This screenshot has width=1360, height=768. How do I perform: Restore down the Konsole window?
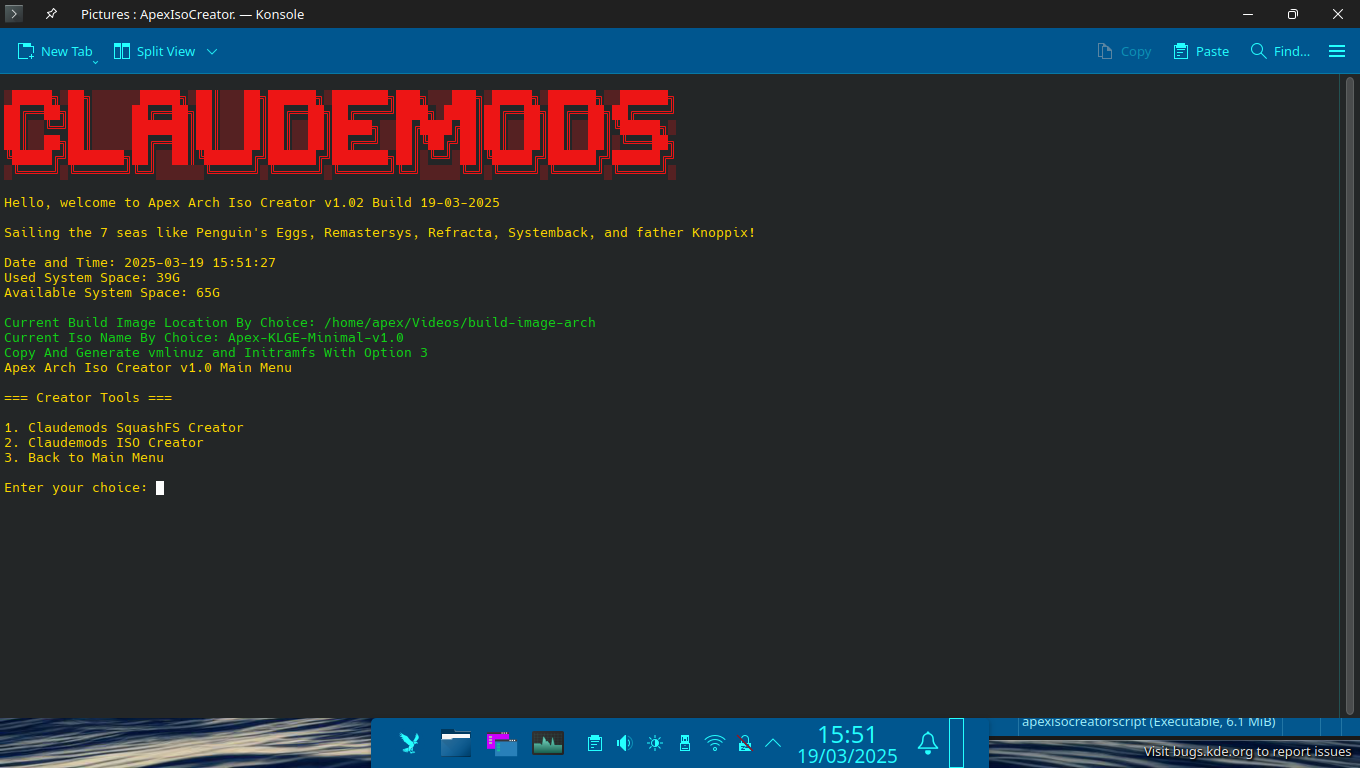[x=1293, y=14]
